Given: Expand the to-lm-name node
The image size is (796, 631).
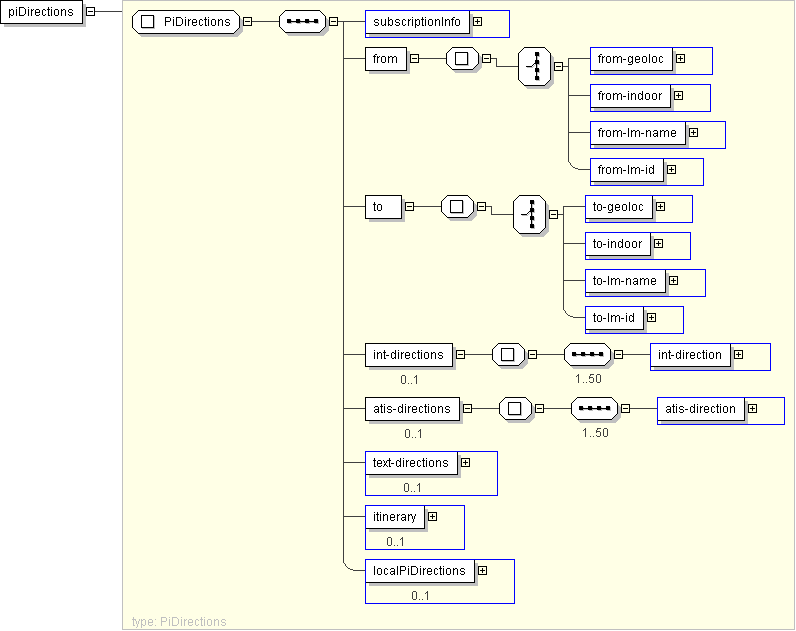Looking at the screenshot, I should [x=673, y=281].
